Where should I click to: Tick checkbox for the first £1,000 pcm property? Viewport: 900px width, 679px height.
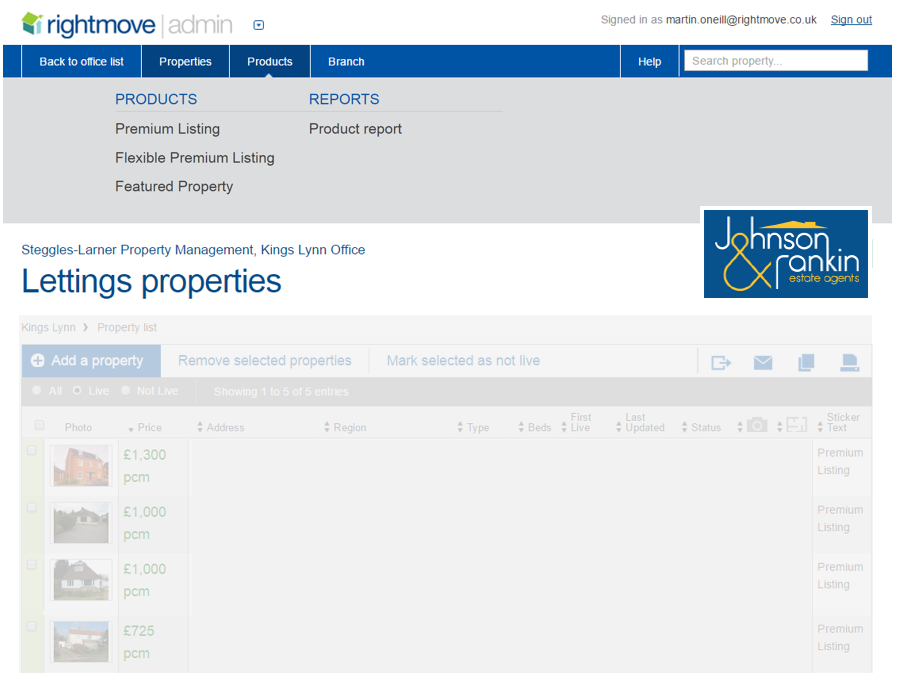click(x=32, y=507)
